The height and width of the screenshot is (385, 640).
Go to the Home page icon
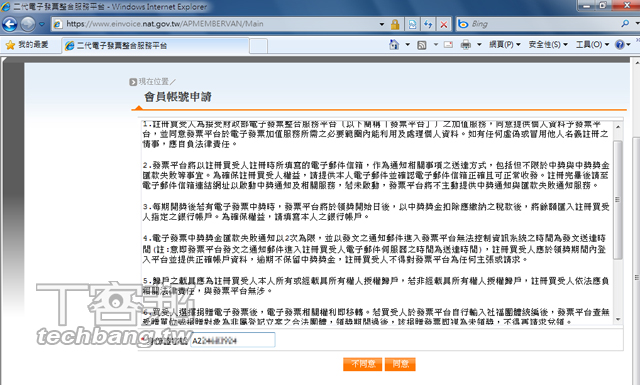point(394,45)
